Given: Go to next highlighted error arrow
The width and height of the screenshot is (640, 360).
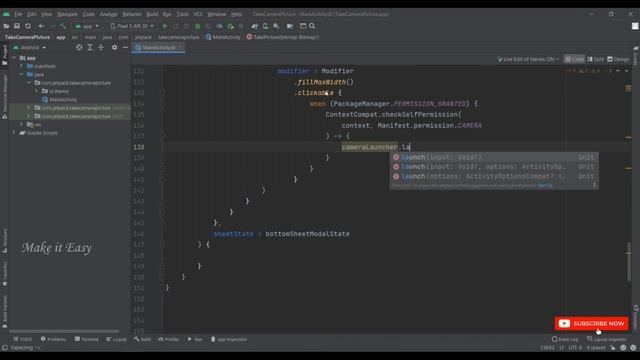Looking at the screenshot, I should [627, 71].
